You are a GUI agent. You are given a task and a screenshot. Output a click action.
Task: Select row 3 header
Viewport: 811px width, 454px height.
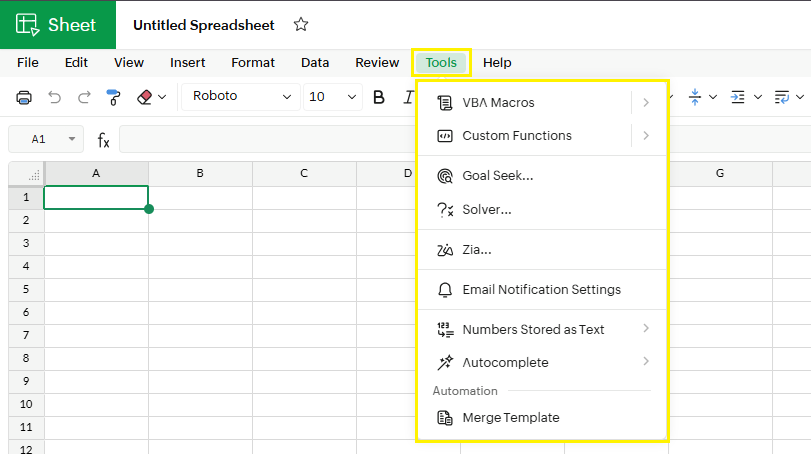click(x=26, y=244)
